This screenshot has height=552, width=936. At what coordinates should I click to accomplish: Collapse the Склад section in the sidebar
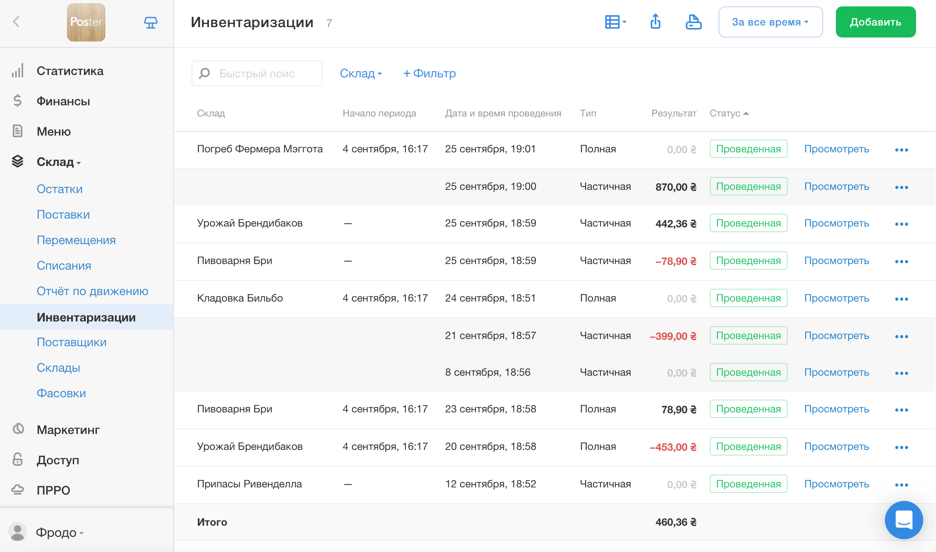pos(58,162)
